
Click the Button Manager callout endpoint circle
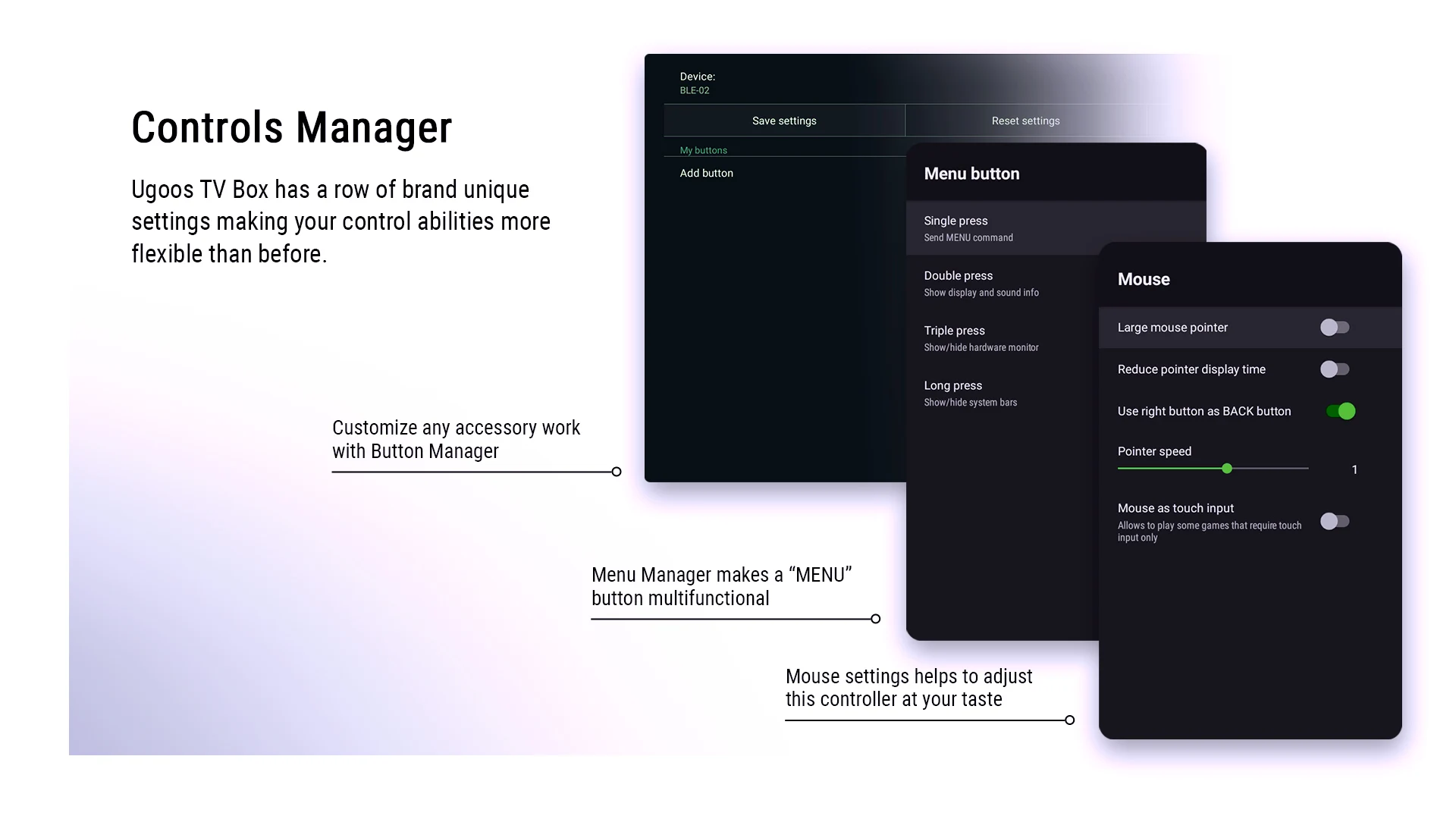click(x=617, y=472)
